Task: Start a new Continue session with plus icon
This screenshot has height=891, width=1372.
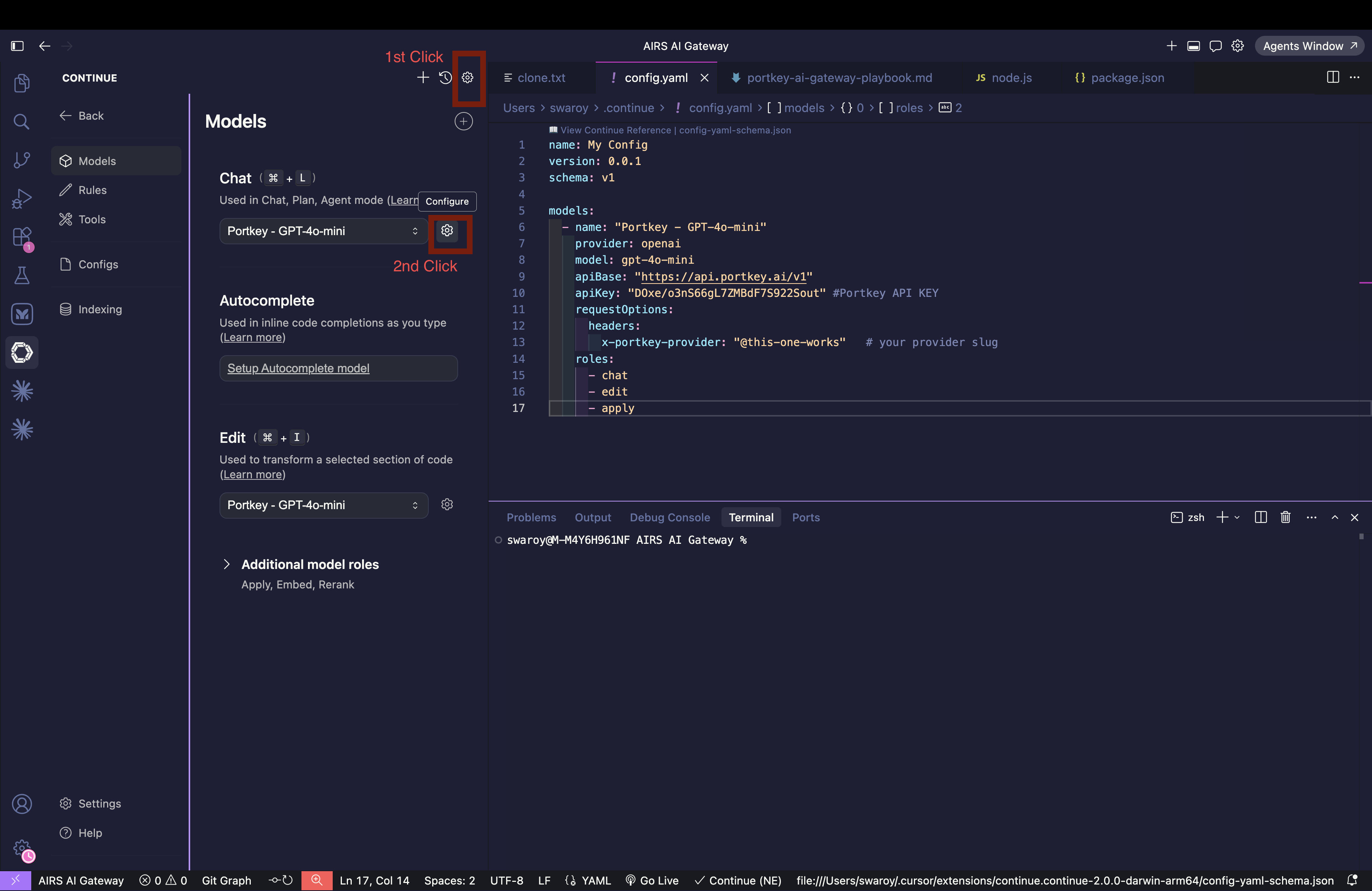Action: tap(423, 77)
